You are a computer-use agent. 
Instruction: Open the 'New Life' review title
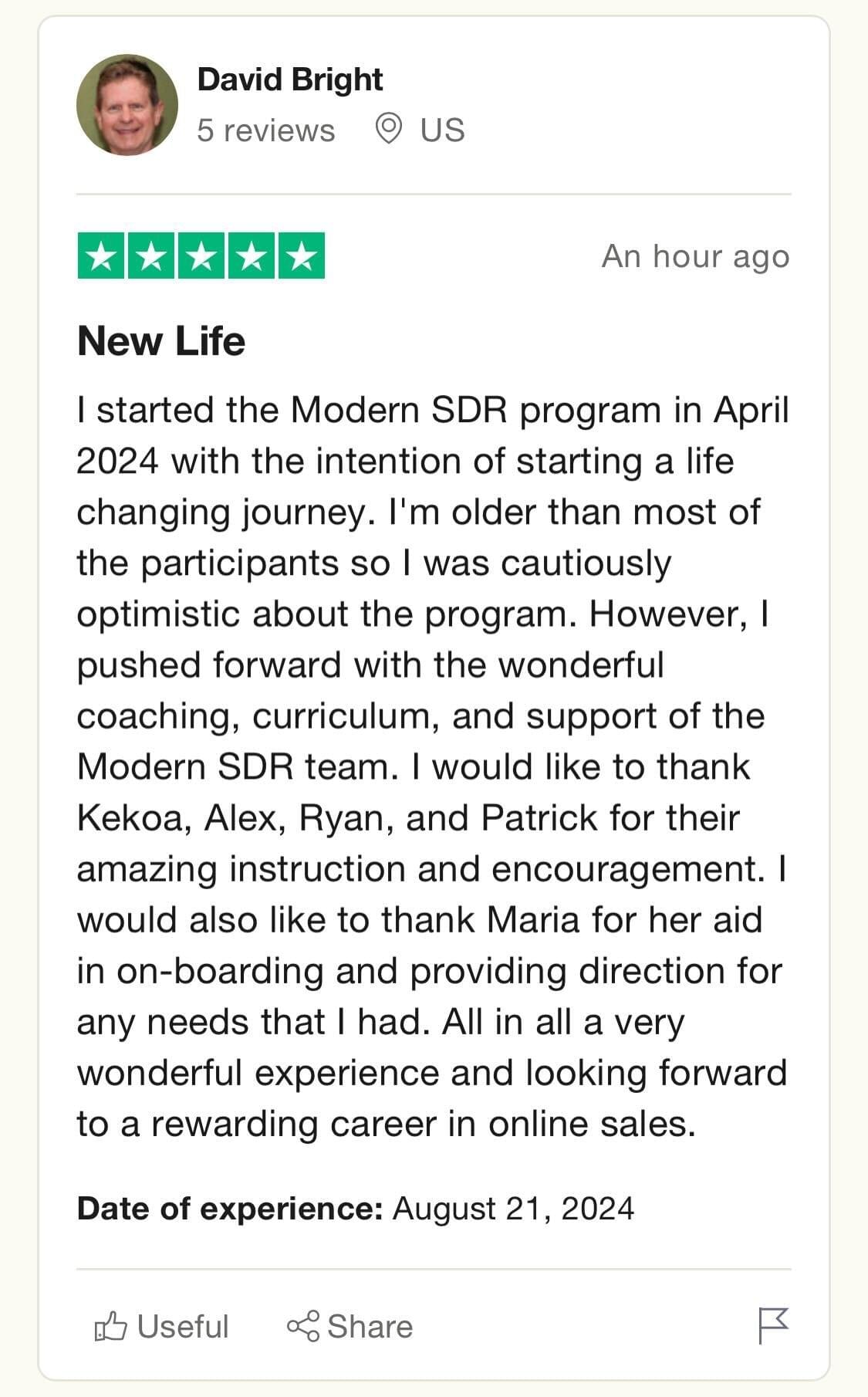(x=161, y=340)
